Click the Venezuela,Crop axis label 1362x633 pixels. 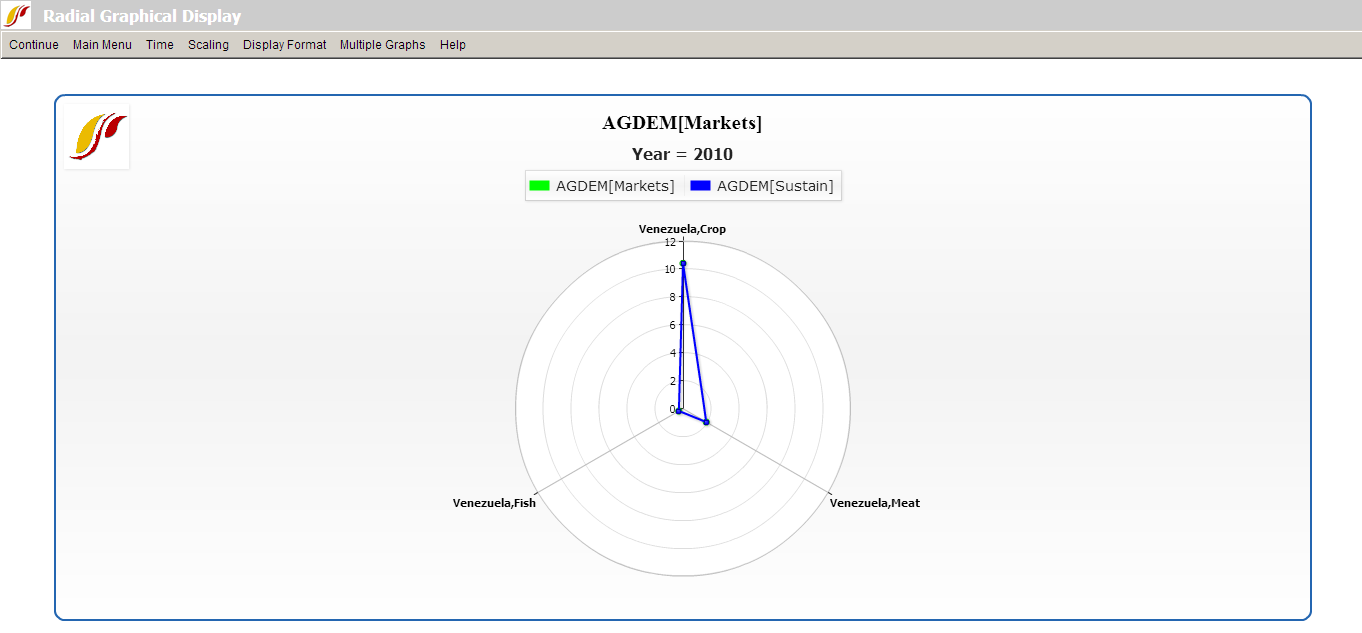click(x=682, y=229)
